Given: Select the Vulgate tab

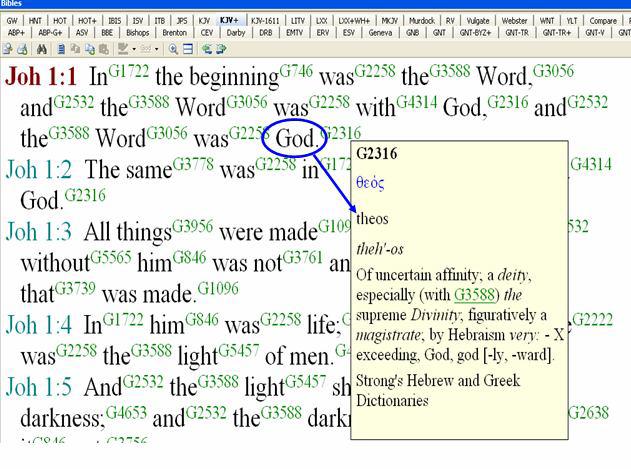Looking at the screenshot, I should click(x=478, y=21).
